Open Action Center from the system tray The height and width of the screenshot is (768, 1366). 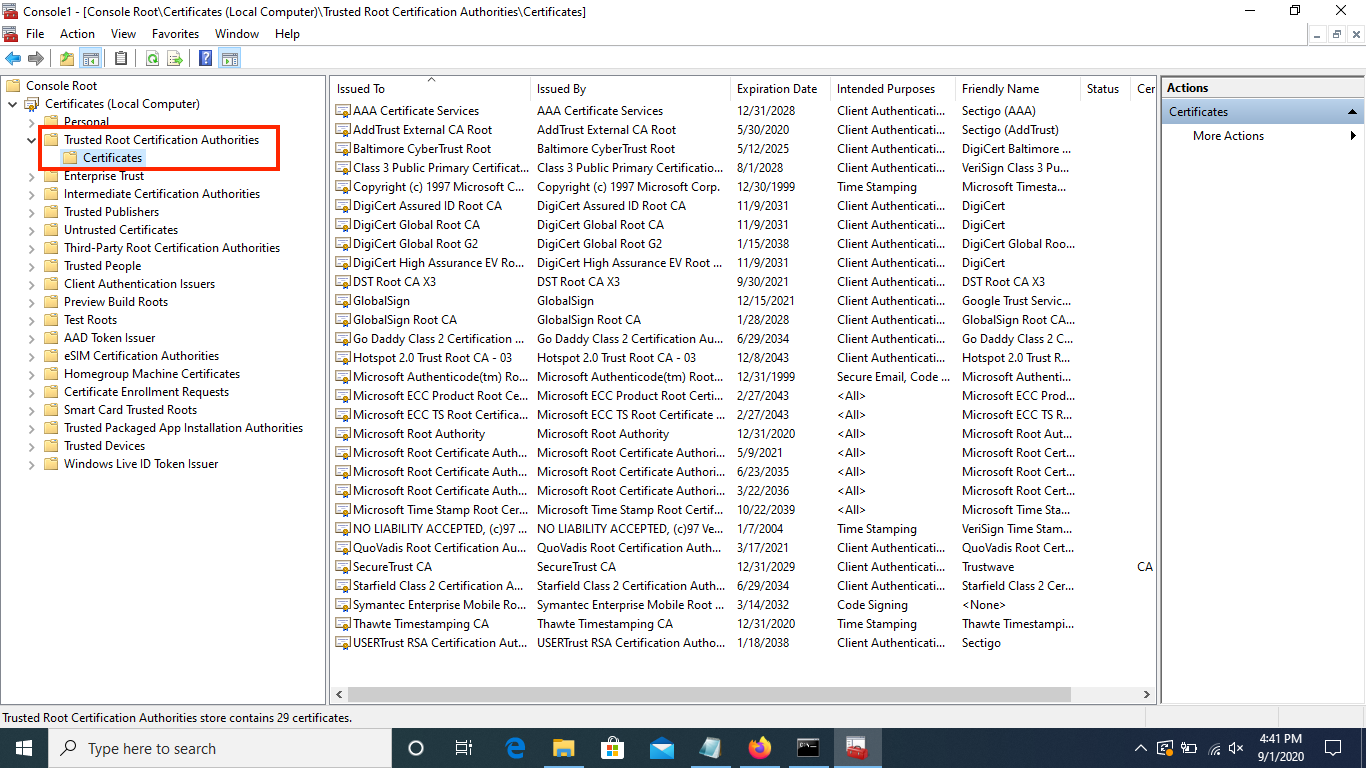pos(1331,747)
